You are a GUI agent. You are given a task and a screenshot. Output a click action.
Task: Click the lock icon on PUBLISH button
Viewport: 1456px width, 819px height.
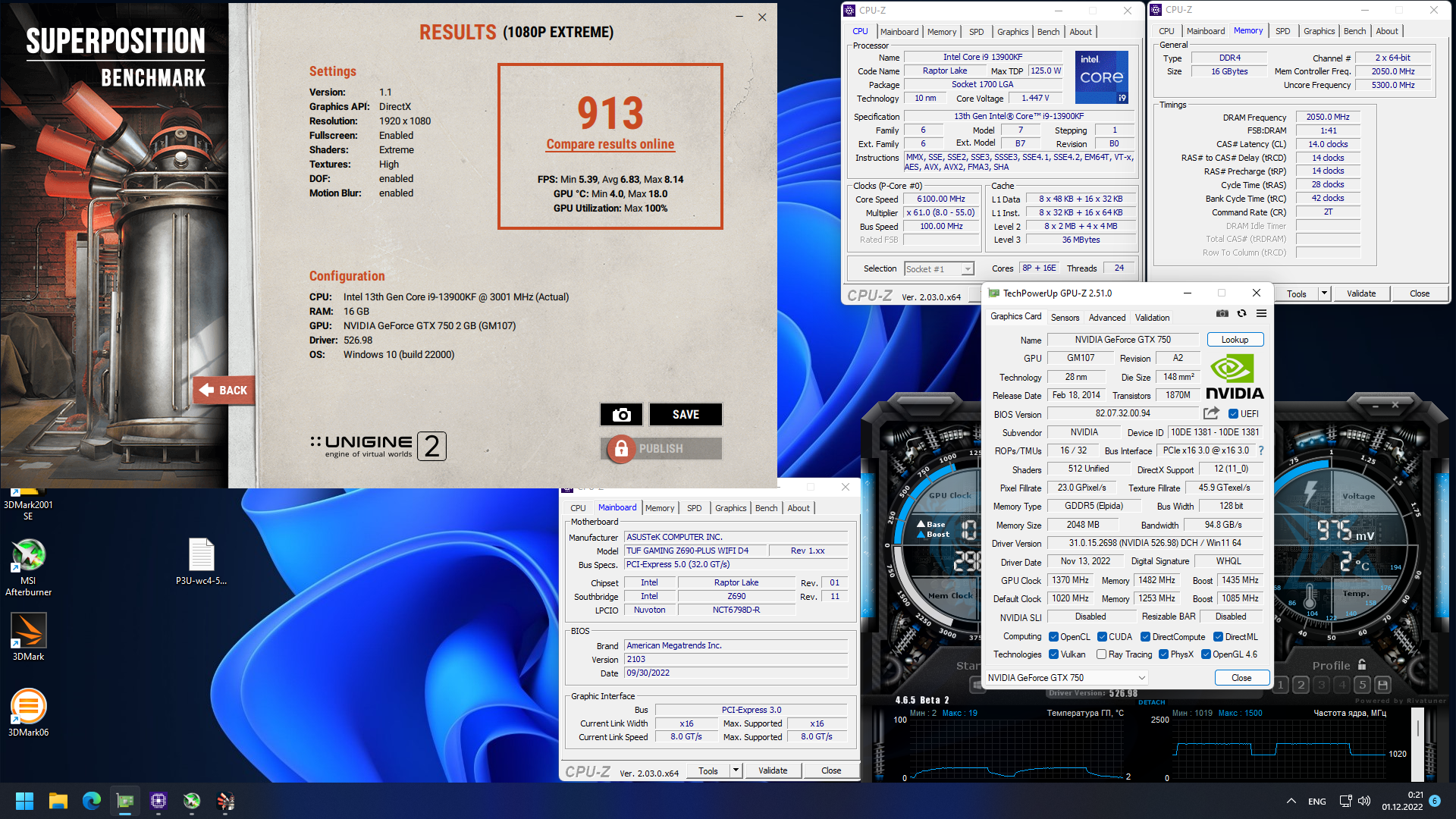click(621, 449)
